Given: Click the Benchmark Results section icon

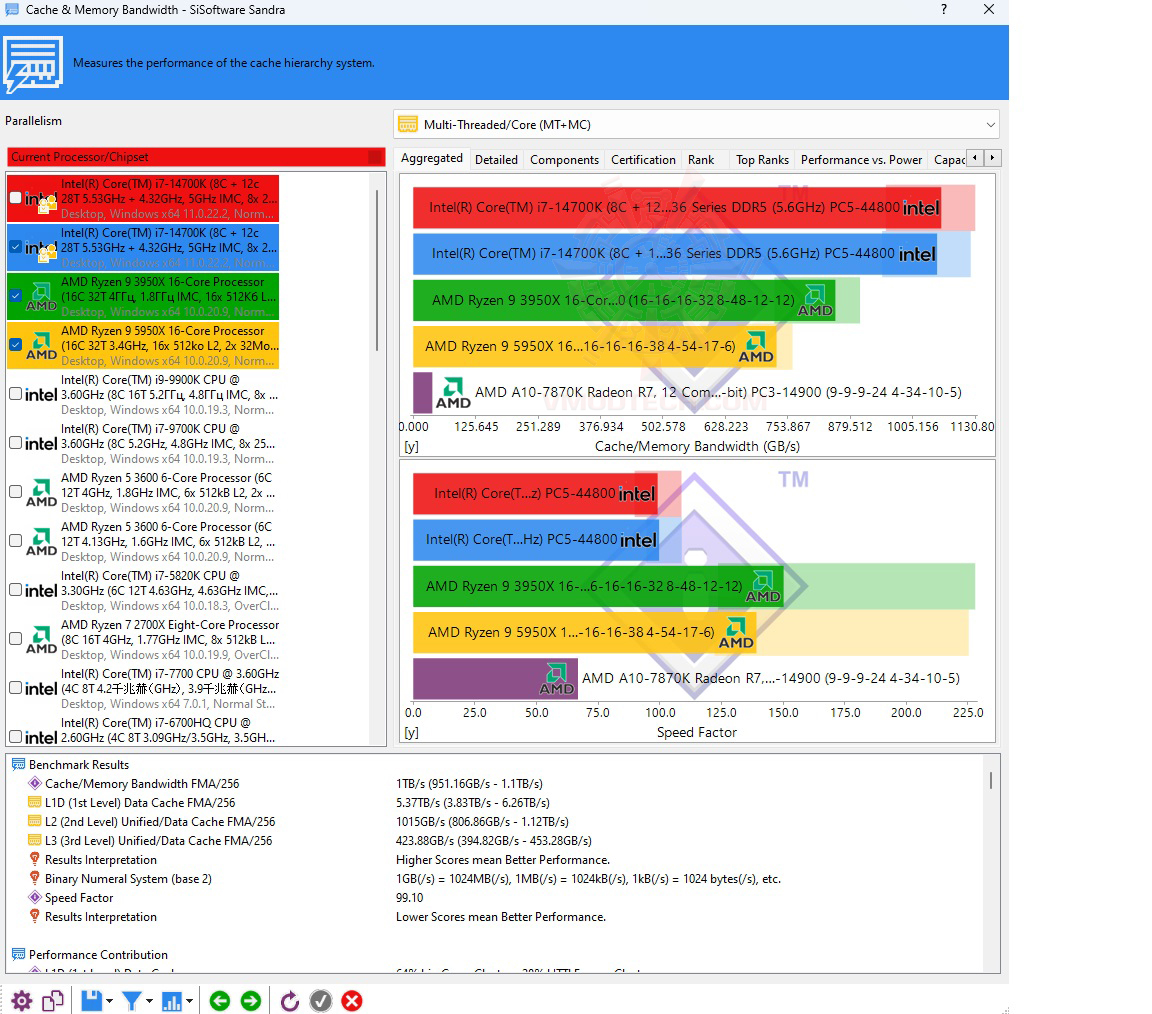Looking at the screenshot, I should (18, 764).
